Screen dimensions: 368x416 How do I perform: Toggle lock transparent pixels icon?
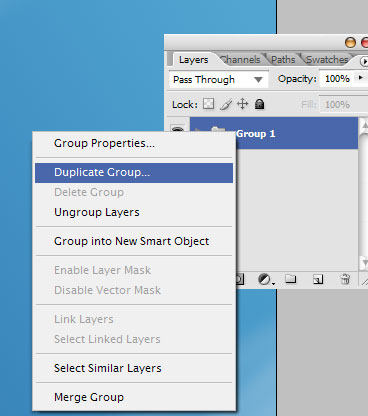(x=209, y=104)
